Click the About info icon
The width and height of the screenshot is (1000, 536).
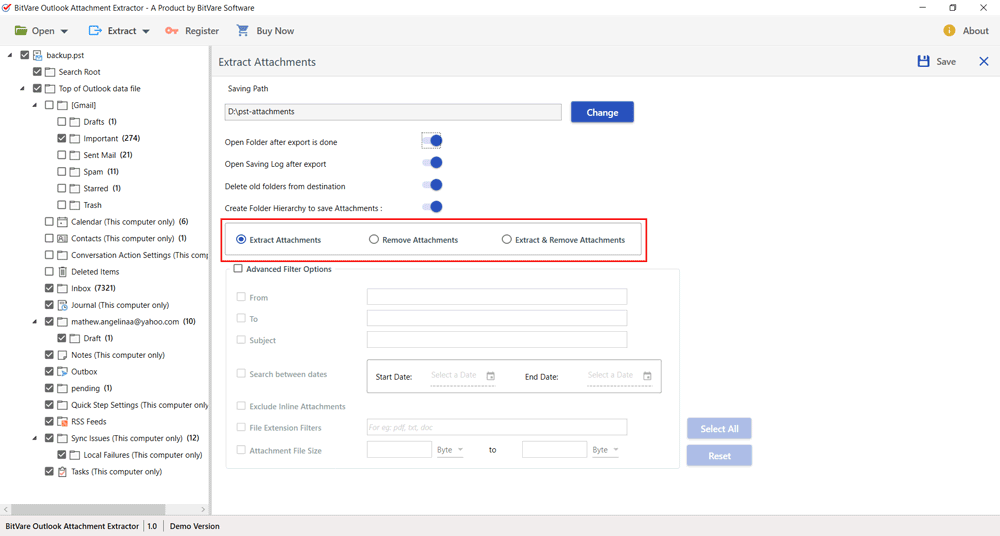pos(949,31)
